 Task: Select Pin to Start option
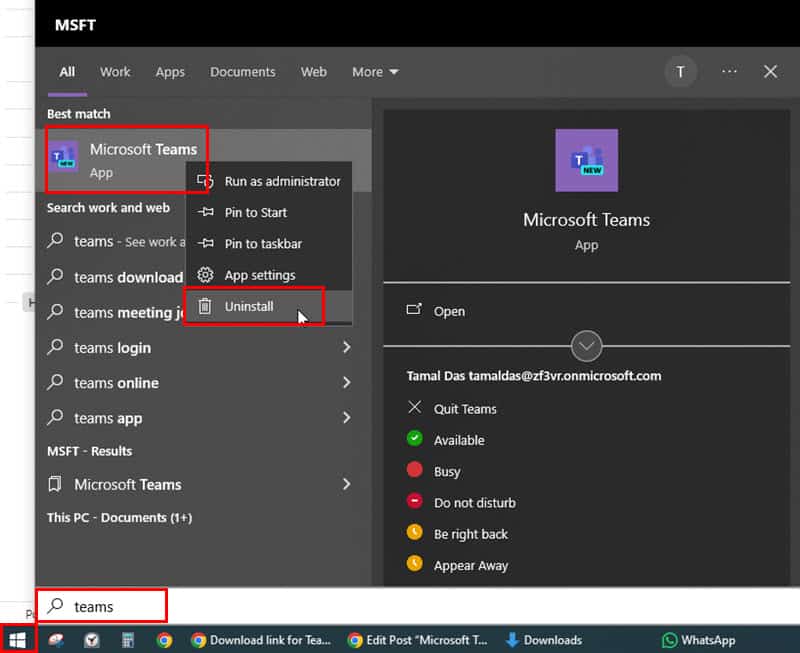[269, 212]
